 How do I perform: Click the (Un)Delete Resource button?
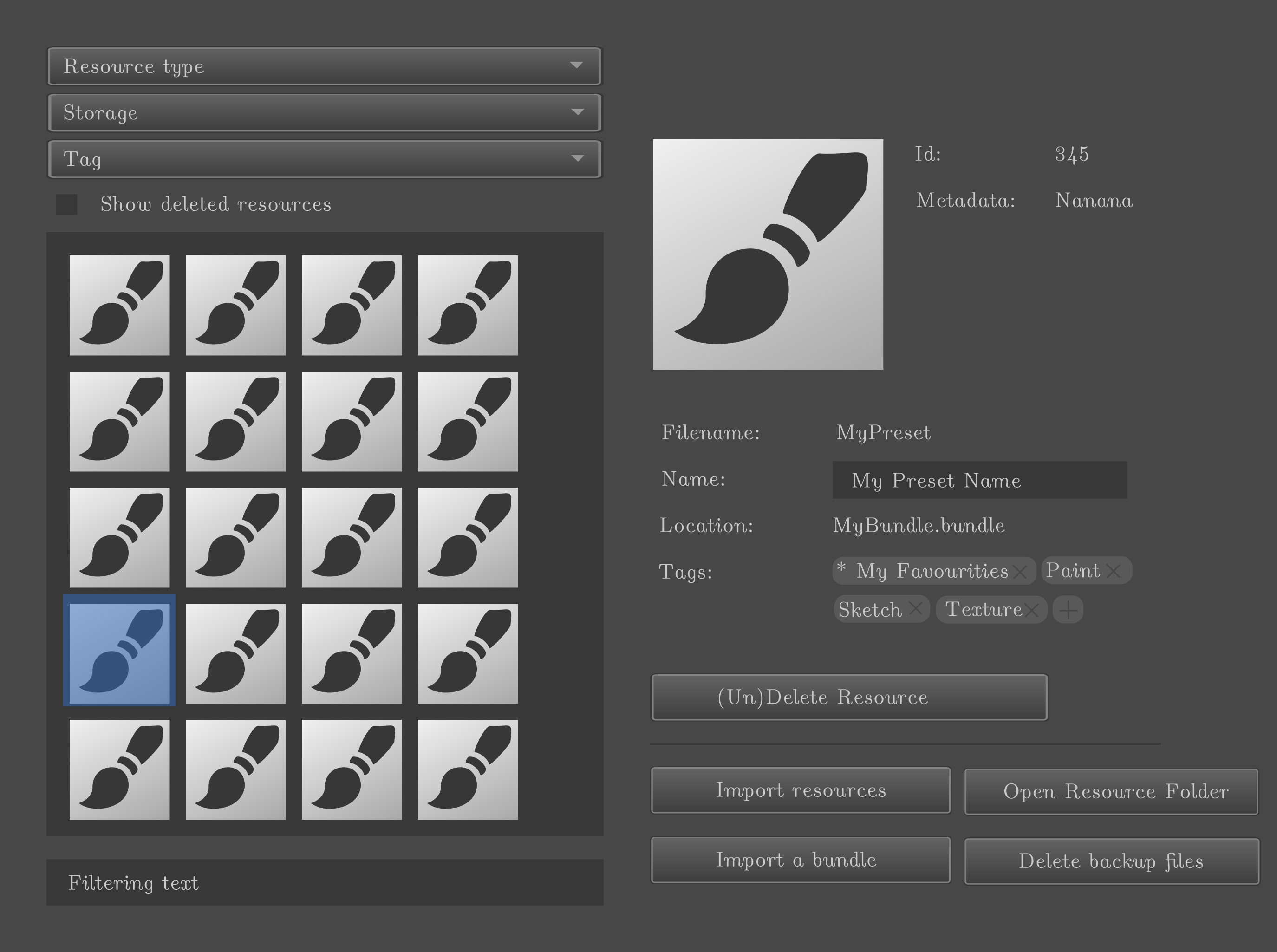849,698
